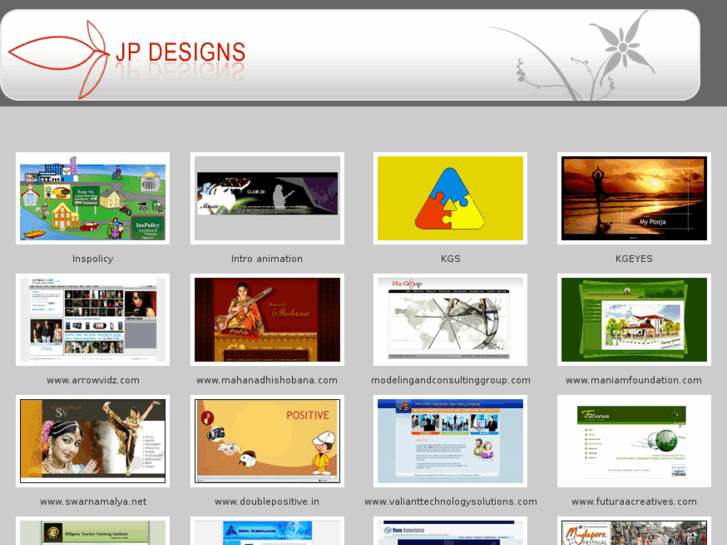
Task: Click the JP Designs logo
Action: pos(127,59)
